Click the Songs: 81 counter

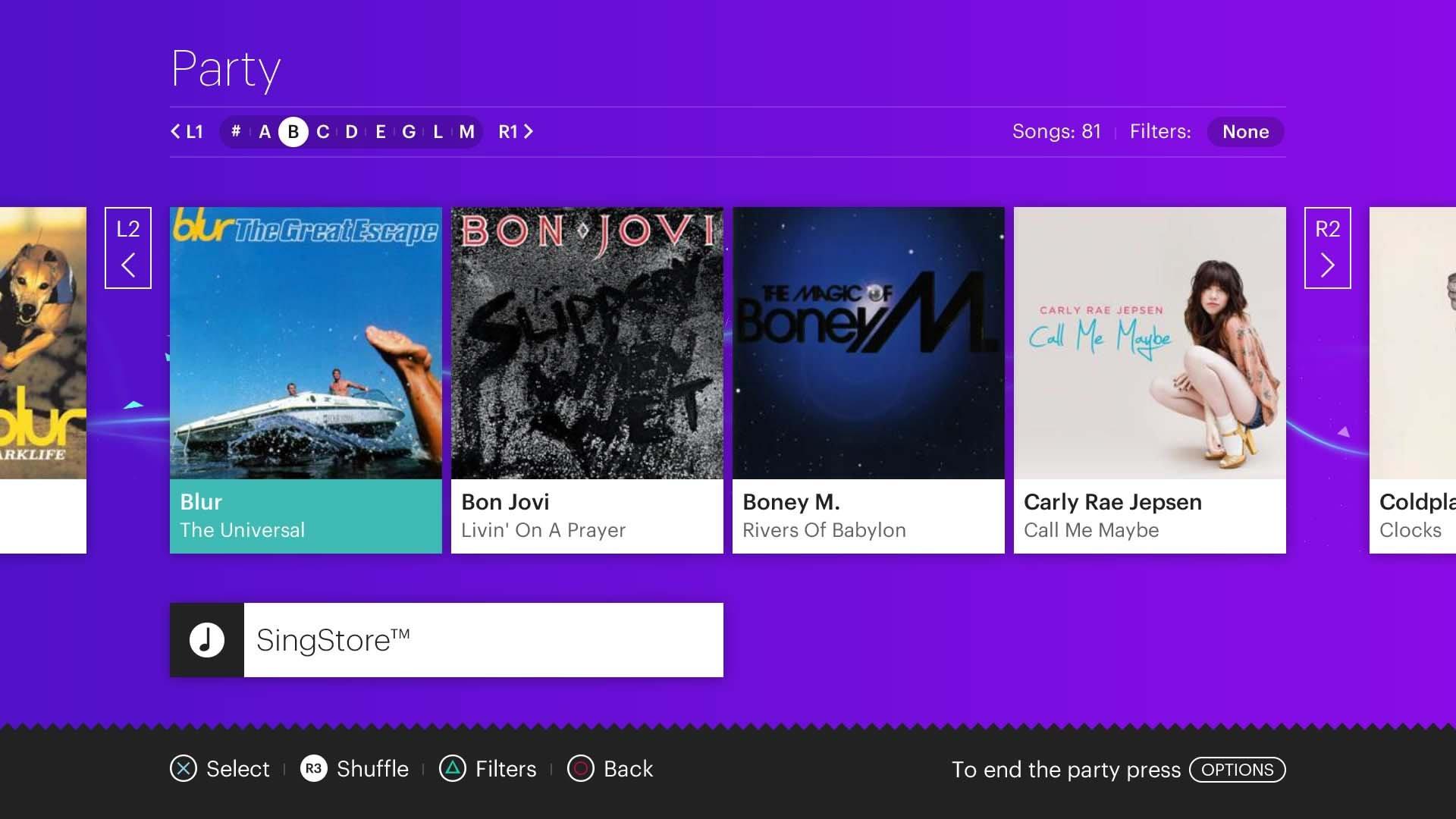(x=1057, y=131)
